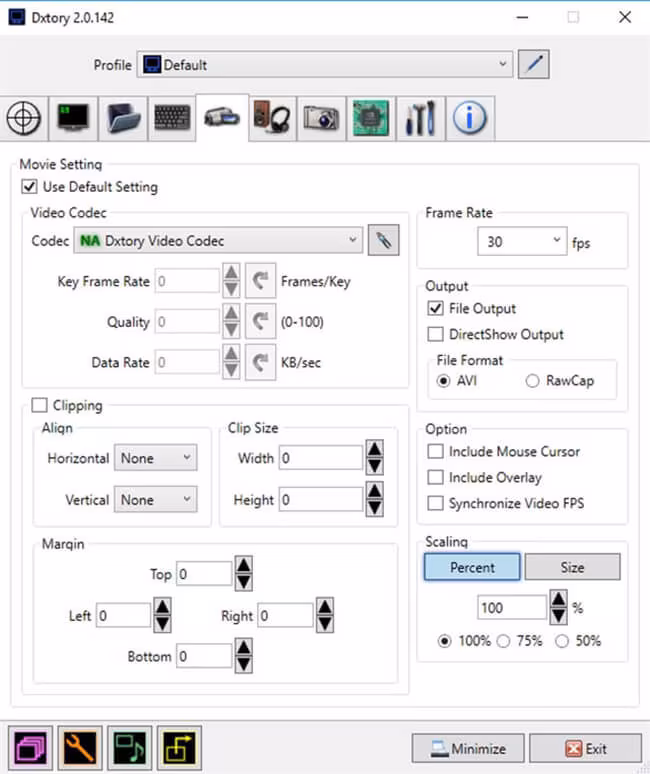Select RawCap file format
Image resolution: width=650 pixels, height=774 pixels.
coord(532,381)
